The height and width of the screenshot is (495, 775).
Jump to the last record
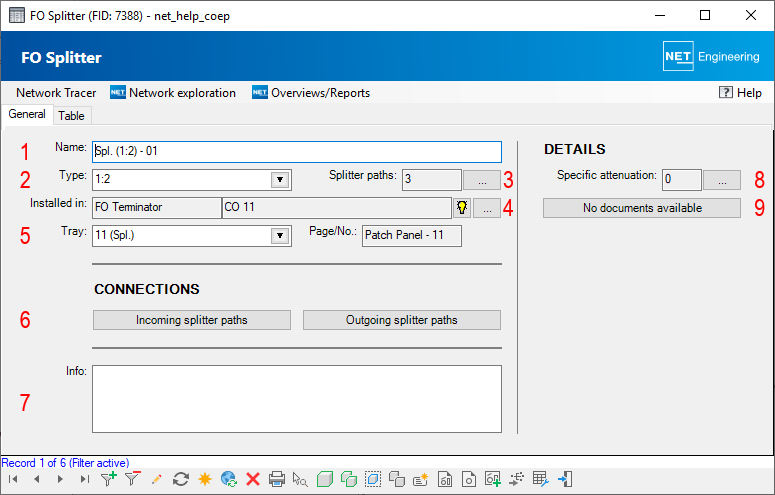[85, 479]
